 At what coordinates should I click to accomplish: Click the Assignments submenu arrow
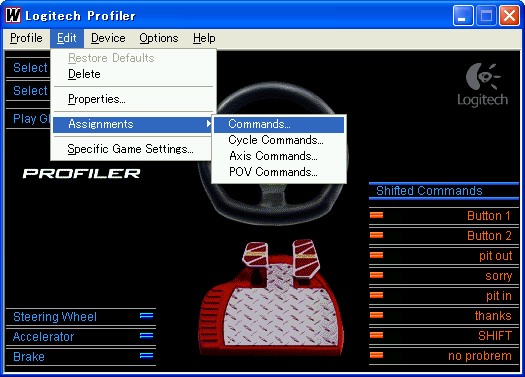208,124
